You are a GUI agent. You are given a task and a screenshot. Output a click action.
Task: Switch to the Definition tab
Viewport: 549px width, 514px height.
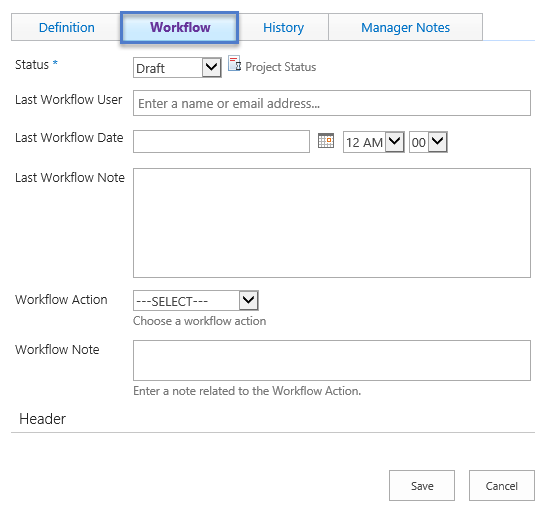coord(67,27)
